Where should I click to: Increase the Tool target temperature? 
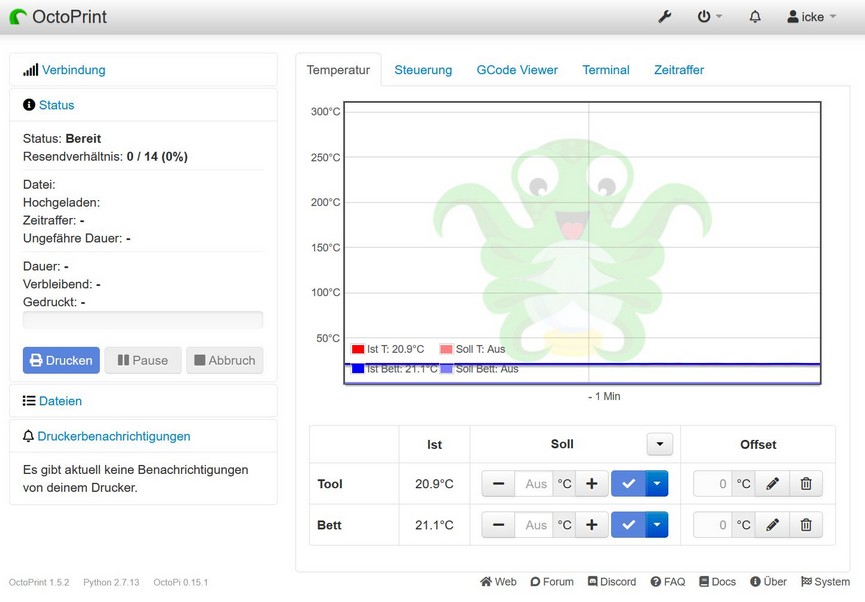(x=591, y=484)
